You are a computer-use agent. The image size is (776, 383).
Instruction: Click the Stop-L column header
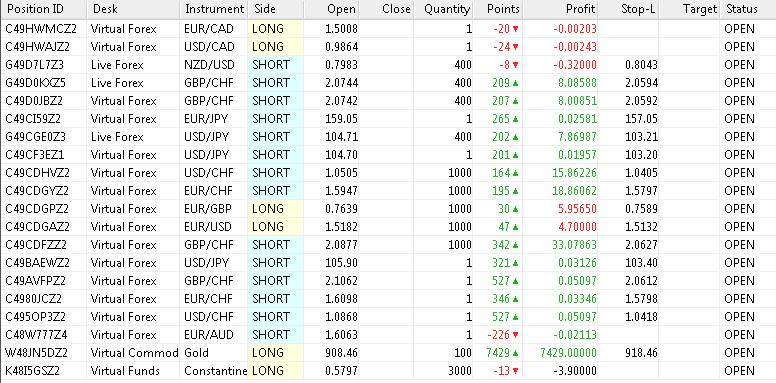(629, 9)
